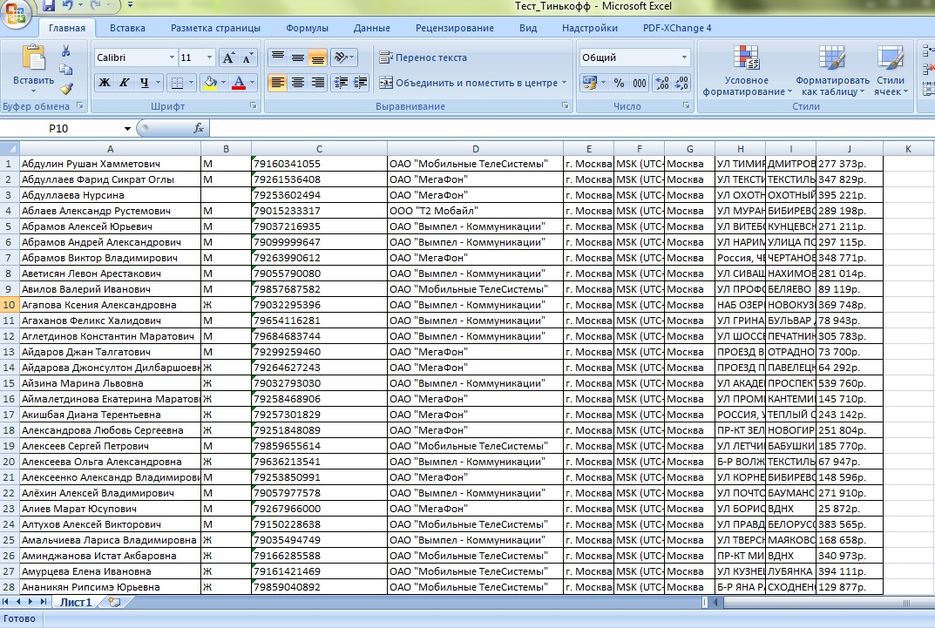Screen dimensions: 935x628
Task: Open Форматировать как таблицу gallery
Action: (x=832, y=70)
